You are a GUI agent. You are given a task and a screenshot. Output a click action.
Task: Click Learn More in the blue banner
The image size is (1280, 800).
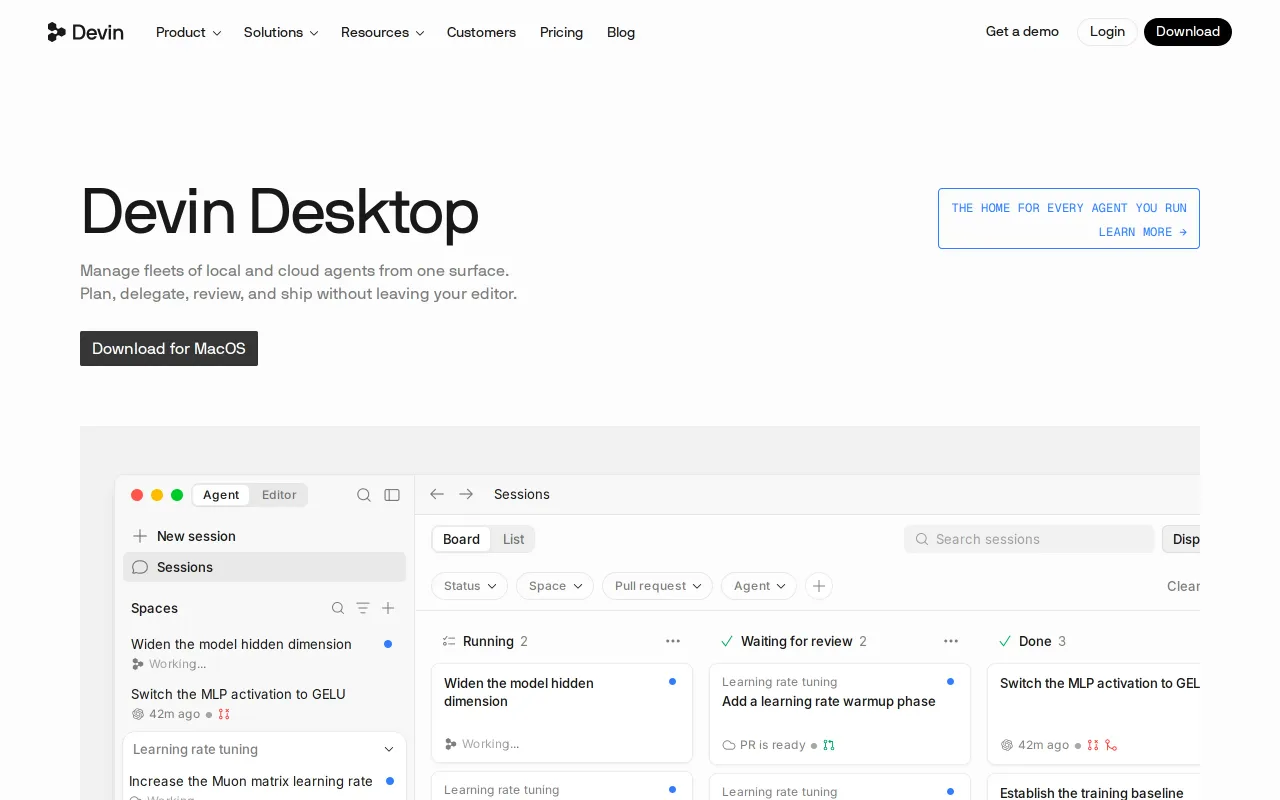pyautogui.click(x=1143, y=232)
